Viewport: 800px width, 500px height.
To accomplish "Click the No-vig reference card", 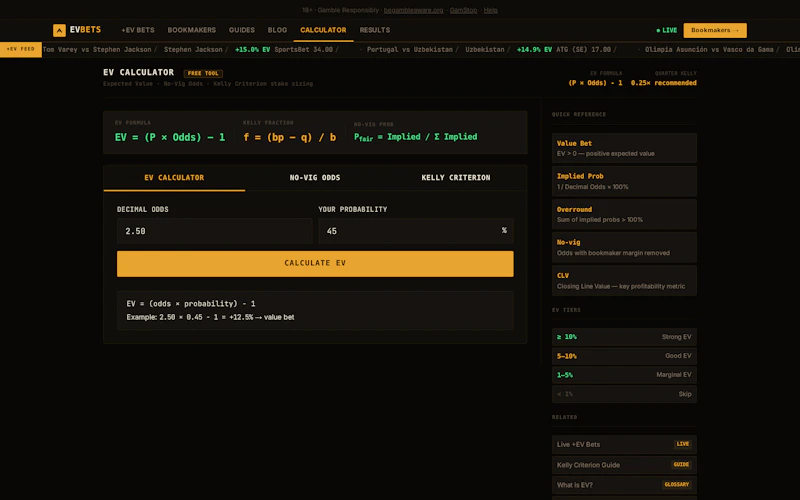I will (x=624, y=247).
